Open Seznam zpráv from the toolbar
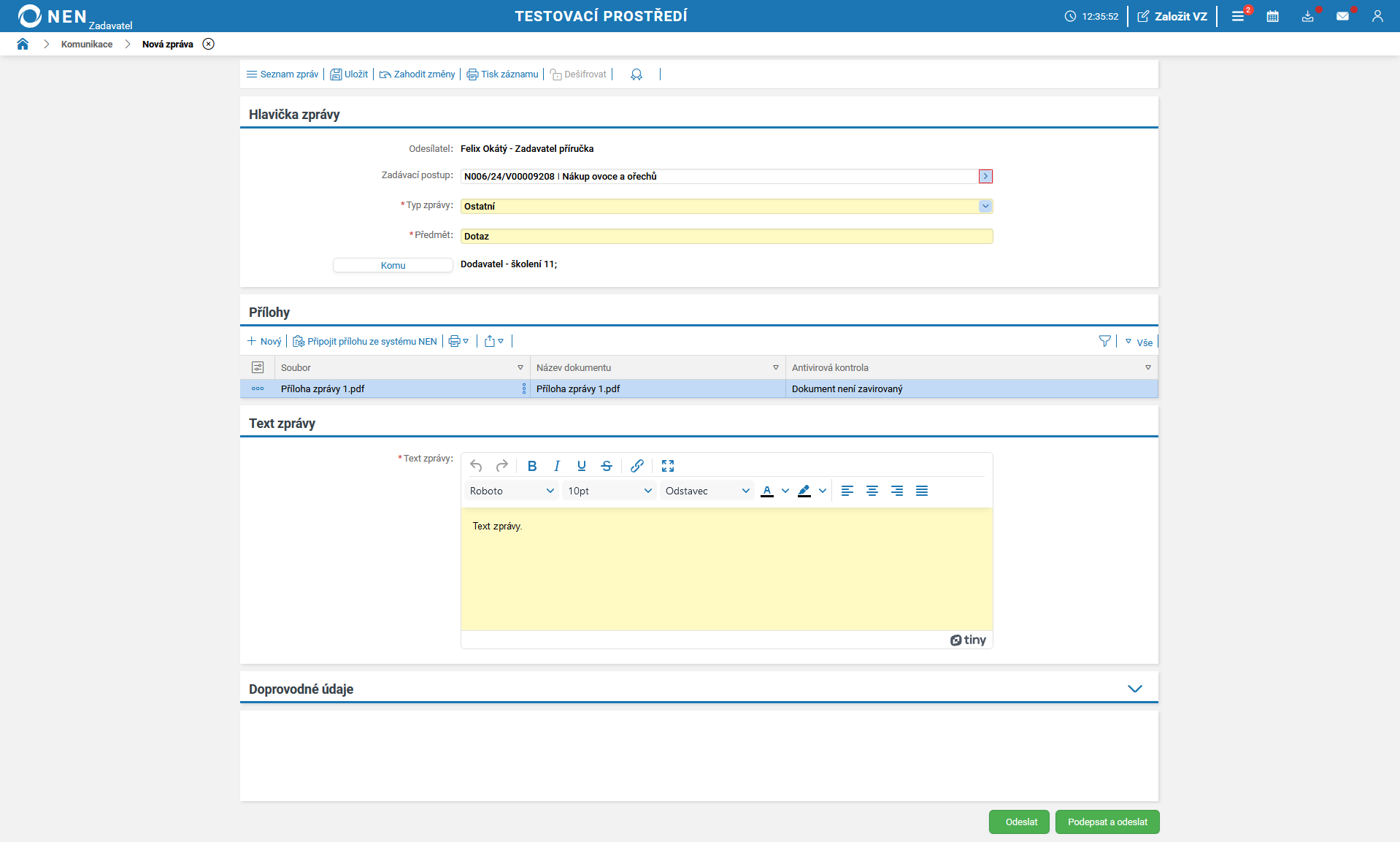 [282, 74]
